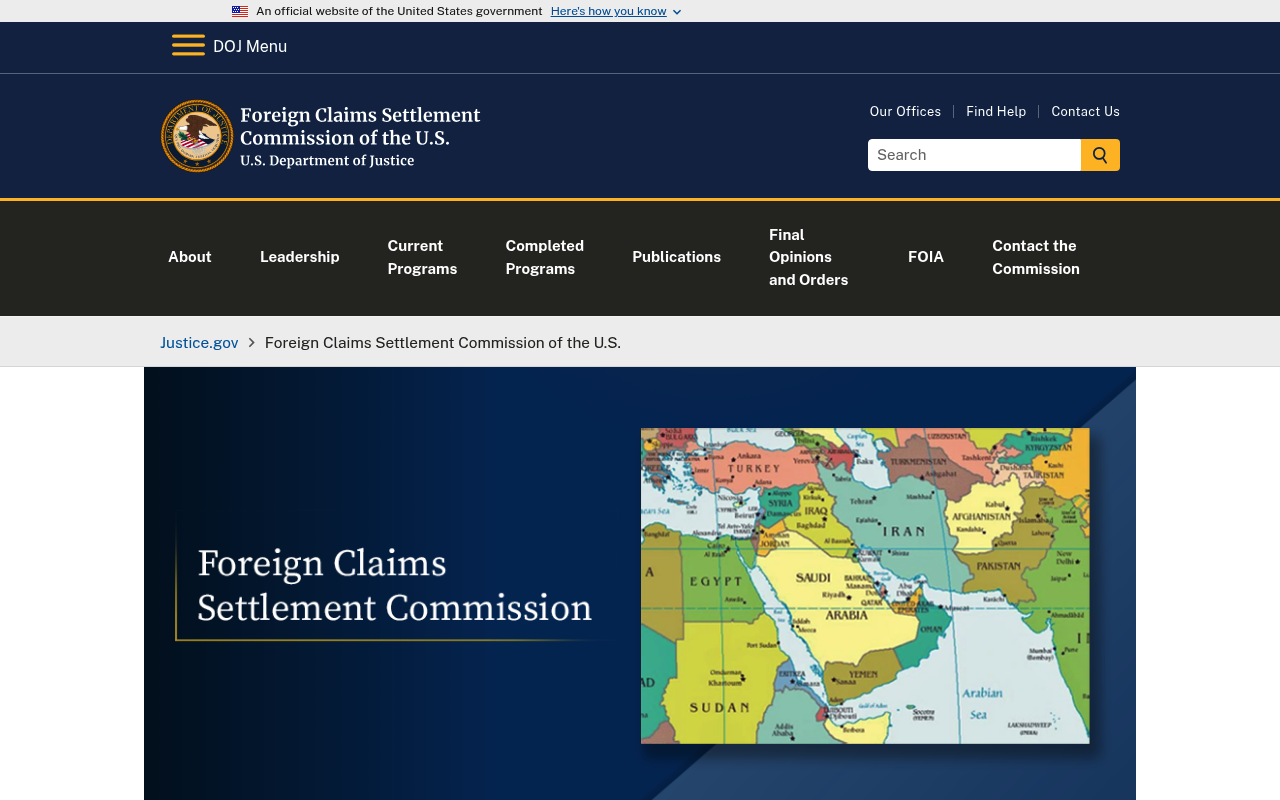
Task: Open Contact the Commission menu item
Action: click(x=1036, y=257)
